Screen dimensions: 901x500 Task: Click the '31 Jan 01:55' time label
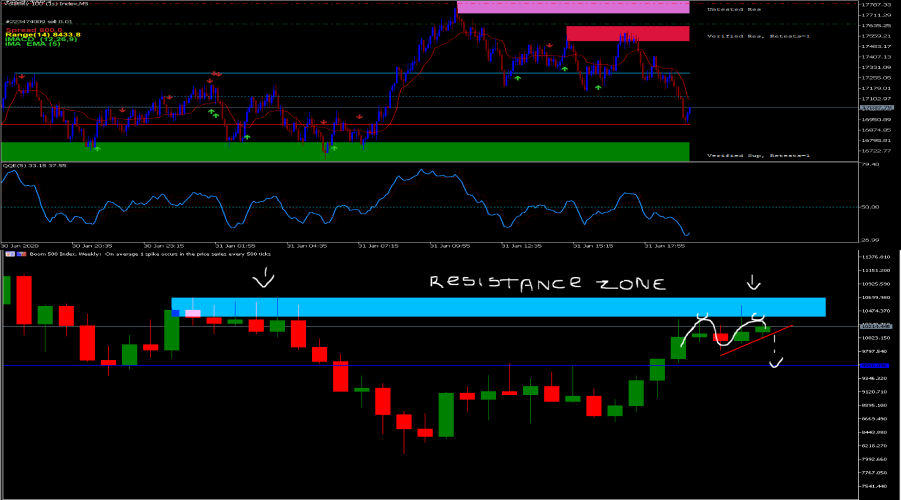pos(235,245)
